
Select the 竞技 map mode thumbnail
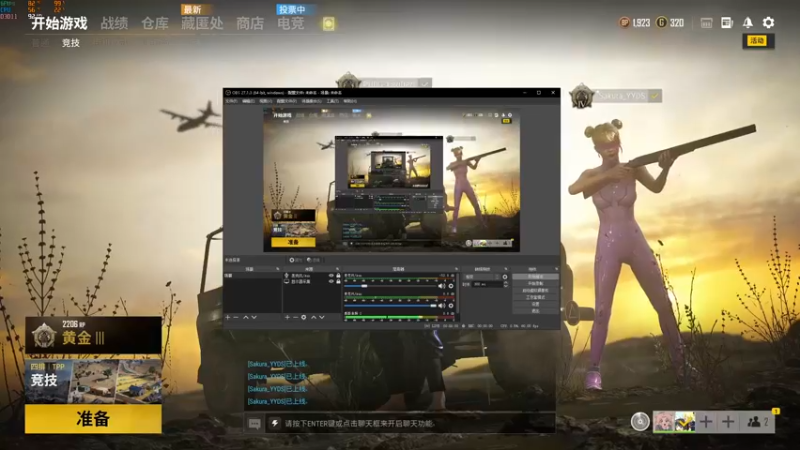tap(93, 381)
